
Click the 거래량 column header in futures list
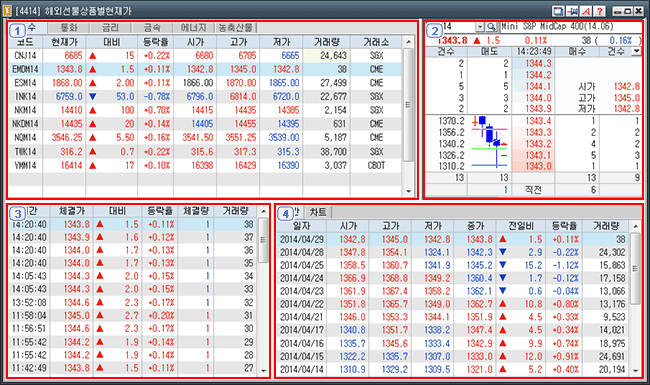pos(326,42)
